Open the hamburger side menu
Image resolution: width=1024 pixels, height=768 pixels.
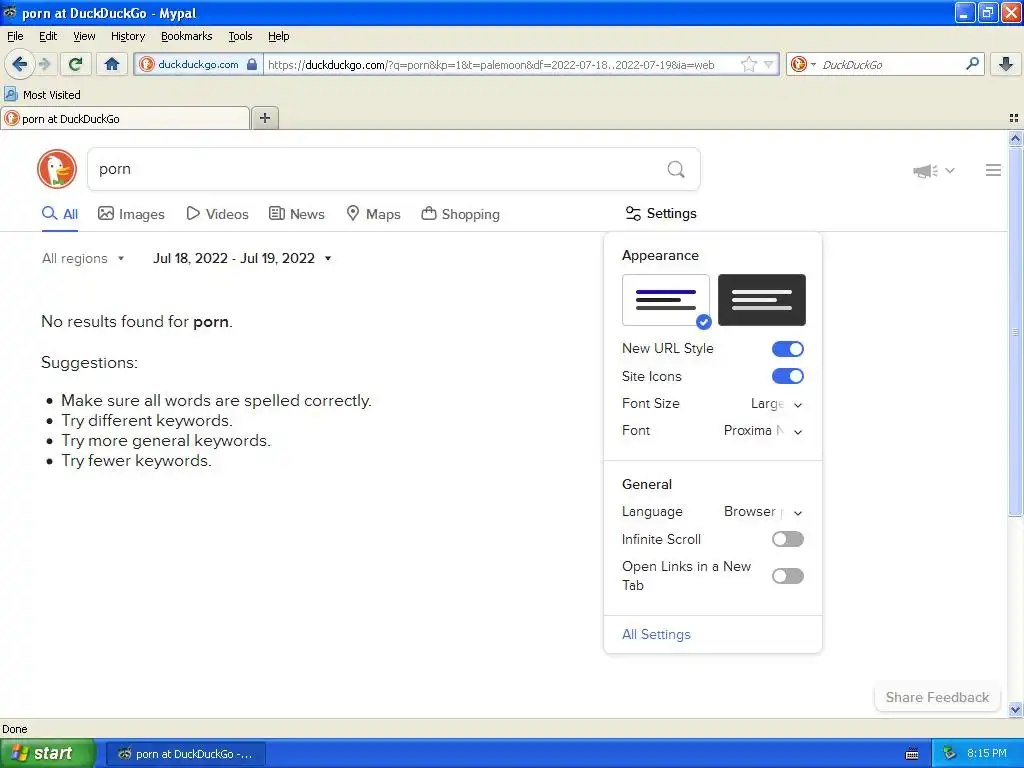(993, 170)
